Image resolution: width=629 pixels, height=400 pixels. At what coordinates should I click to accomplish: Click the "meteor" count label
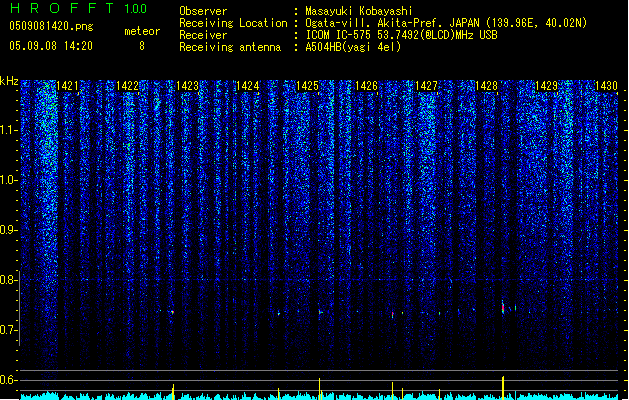pos(142,31)
